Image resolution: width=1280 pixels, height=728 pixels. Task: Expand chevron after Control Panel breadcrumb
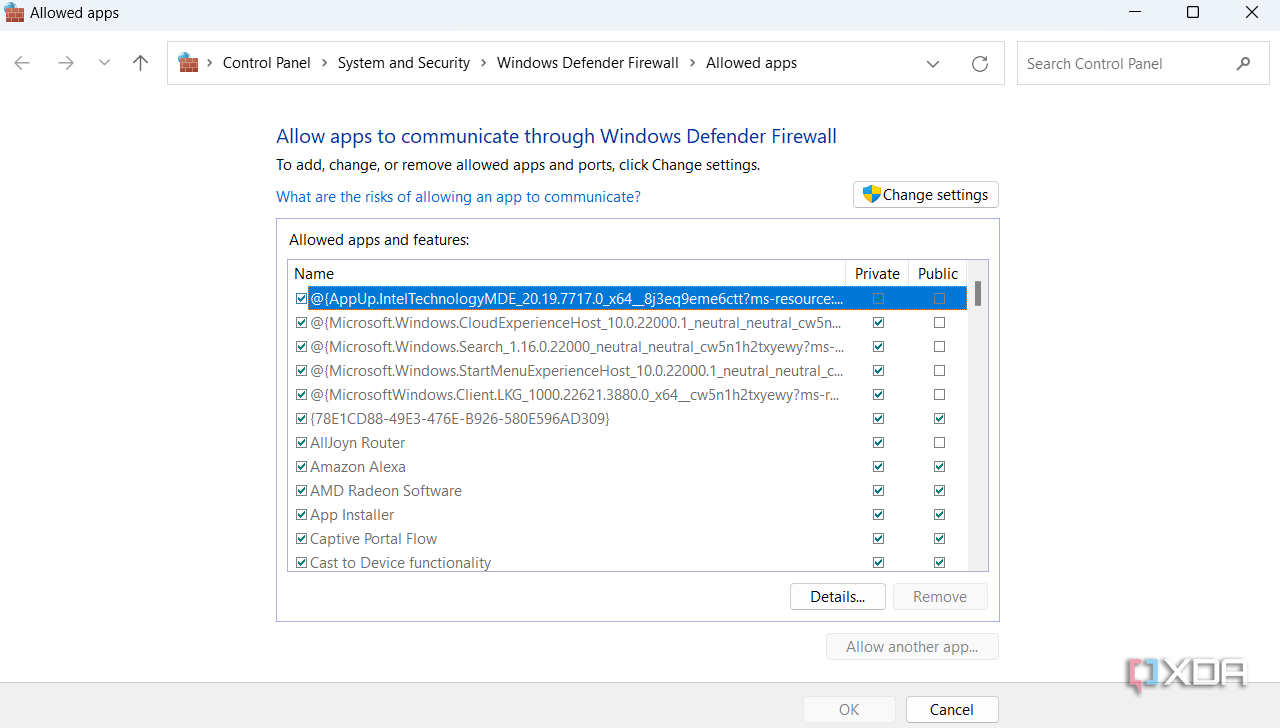click(x=325, y=63)
